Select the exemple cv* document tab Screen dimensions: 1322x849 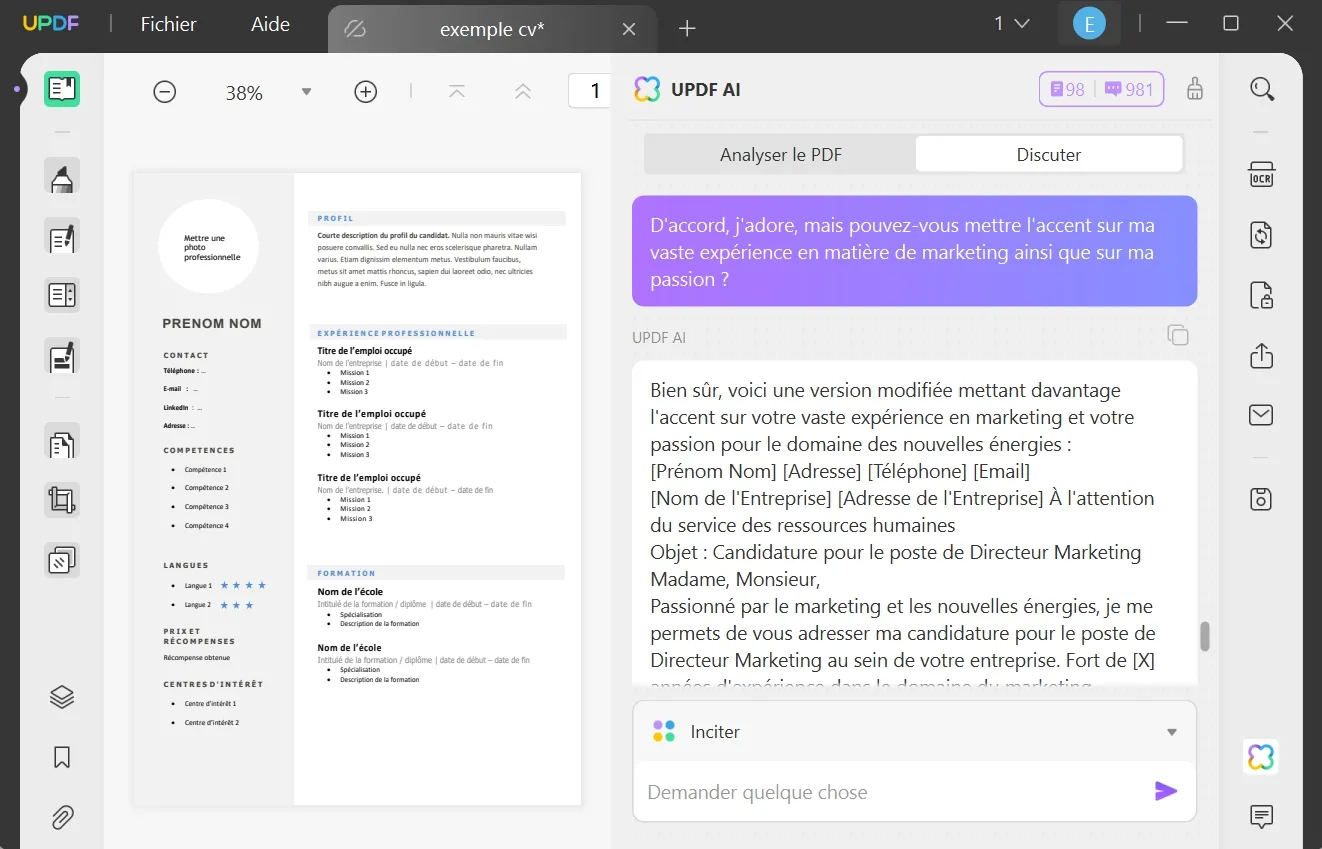(492, 29)
